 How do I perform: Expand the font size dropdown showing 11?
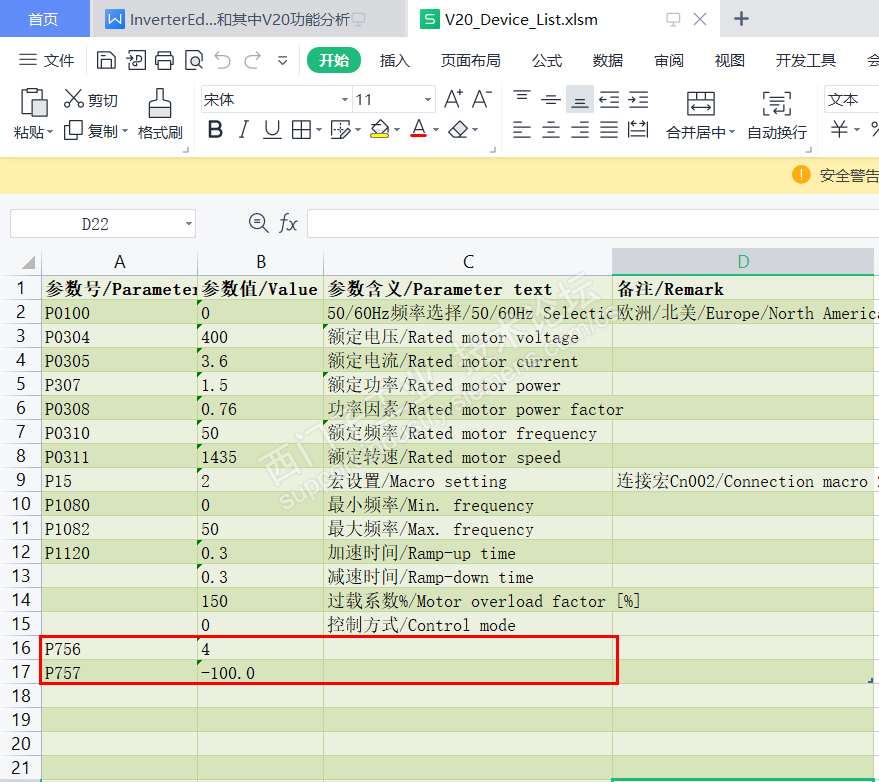click(x=428, y=100)
